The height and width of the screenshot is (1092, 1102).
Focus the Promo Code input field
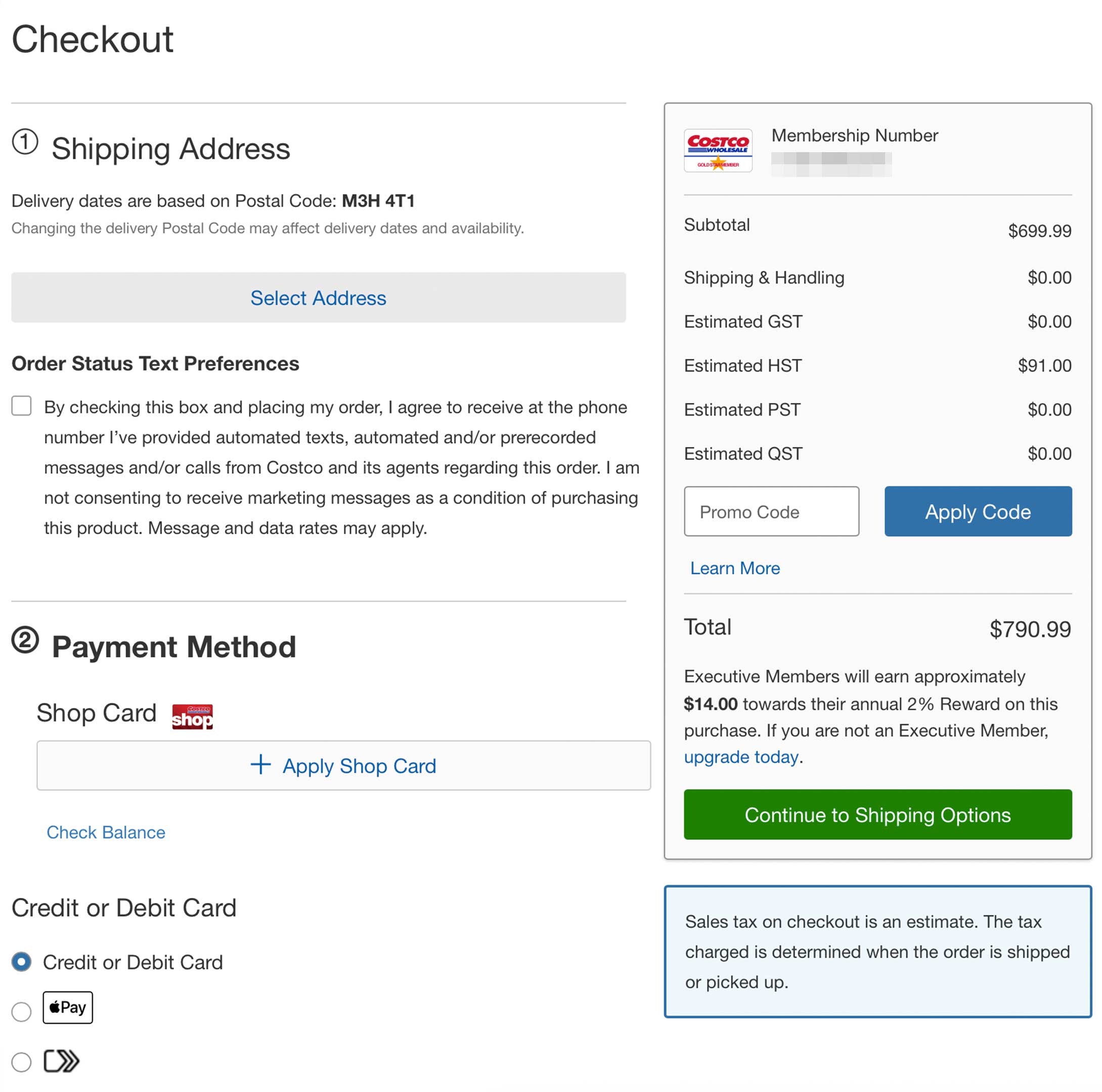771,512
